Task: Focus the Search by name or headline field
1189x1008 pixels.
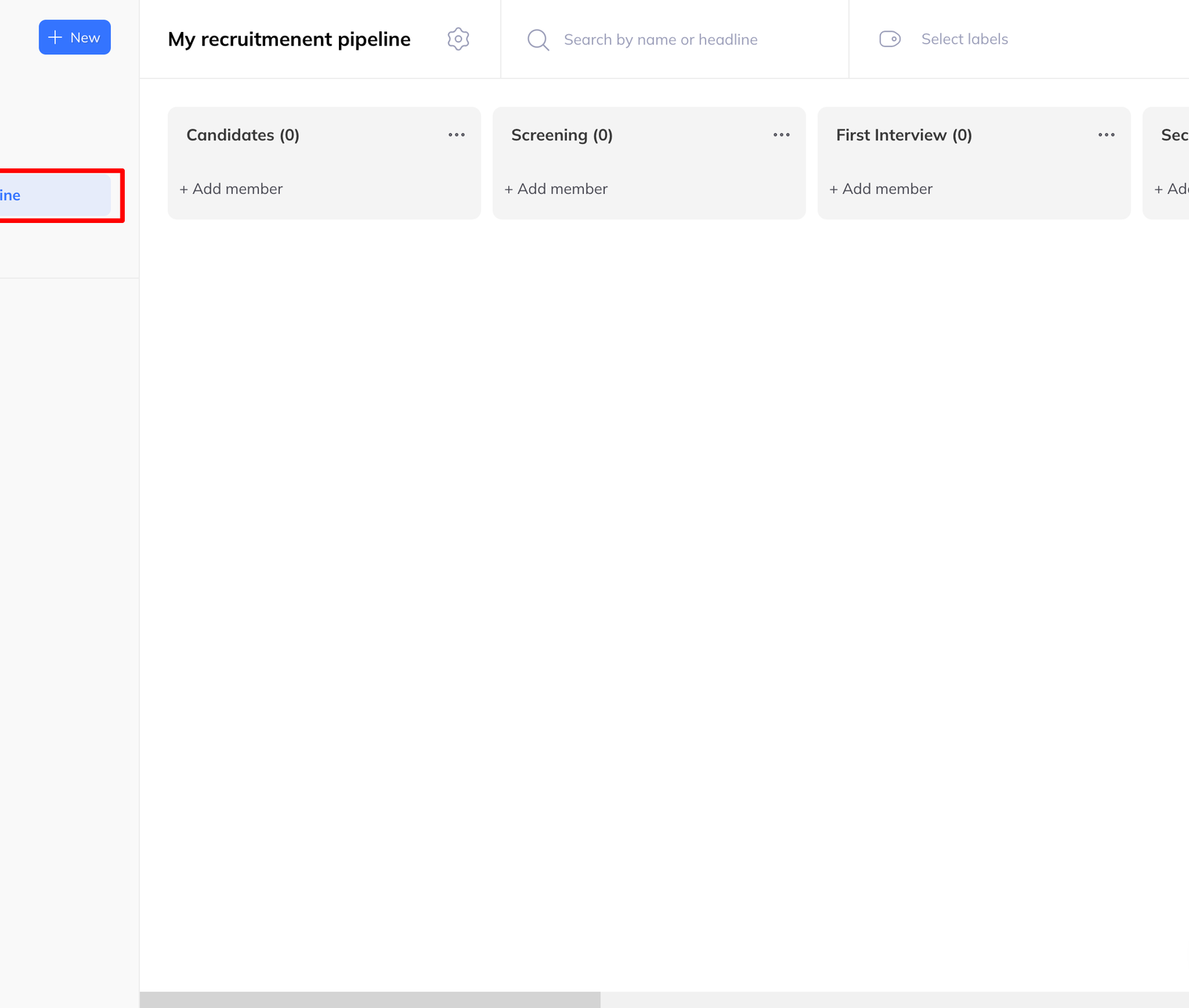Action: (x=661, y=39)
